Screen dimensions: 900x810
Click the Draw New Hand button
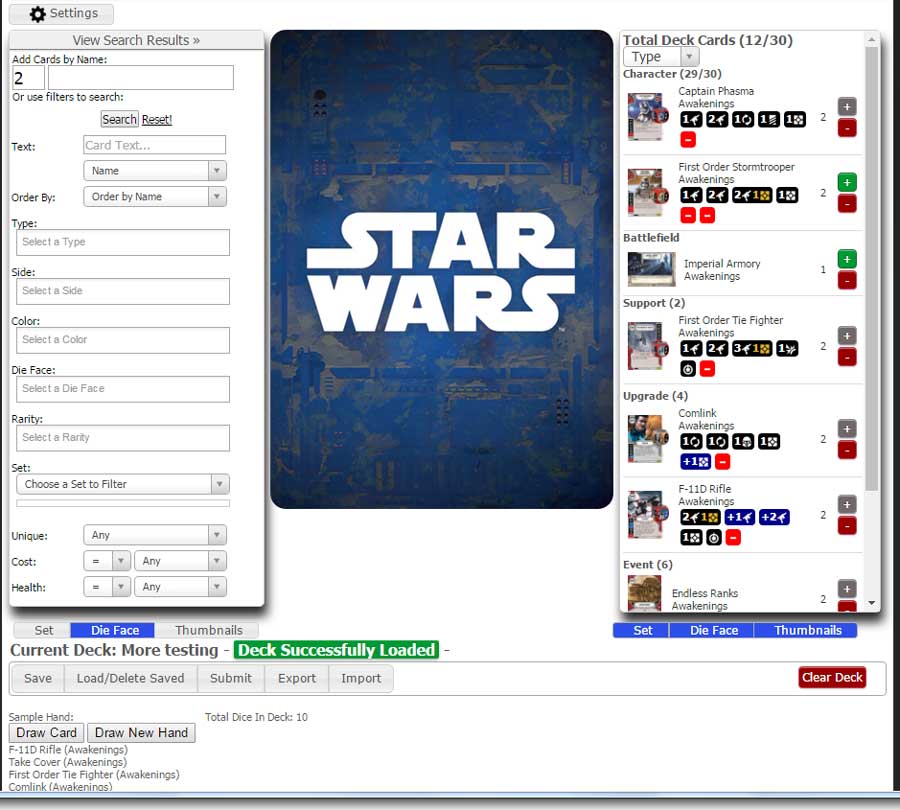pyautogui.click(x=141, y=733)
